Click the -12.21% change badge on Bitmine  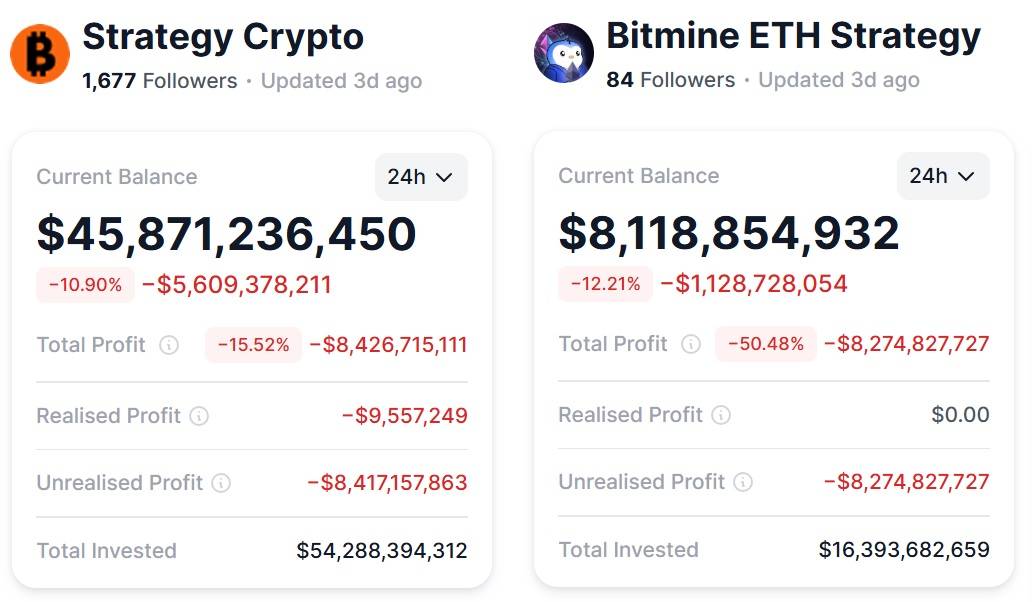(x=606, y=284)
